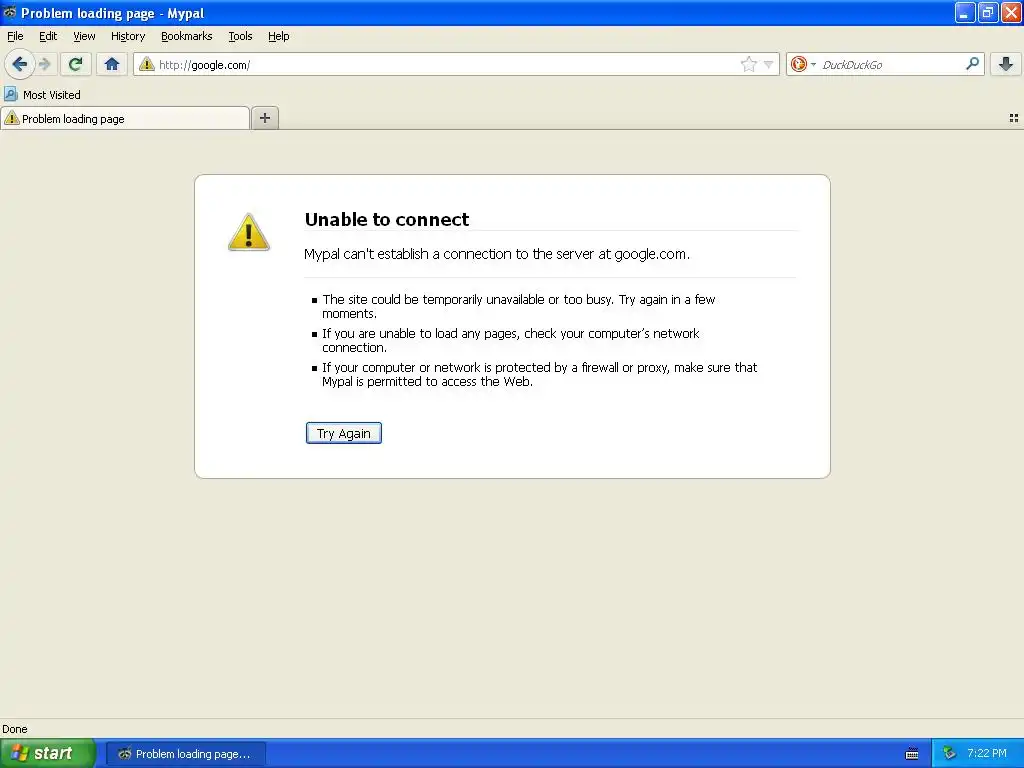
Task: Go back with the Back arrow button
Action: point(20,64)
